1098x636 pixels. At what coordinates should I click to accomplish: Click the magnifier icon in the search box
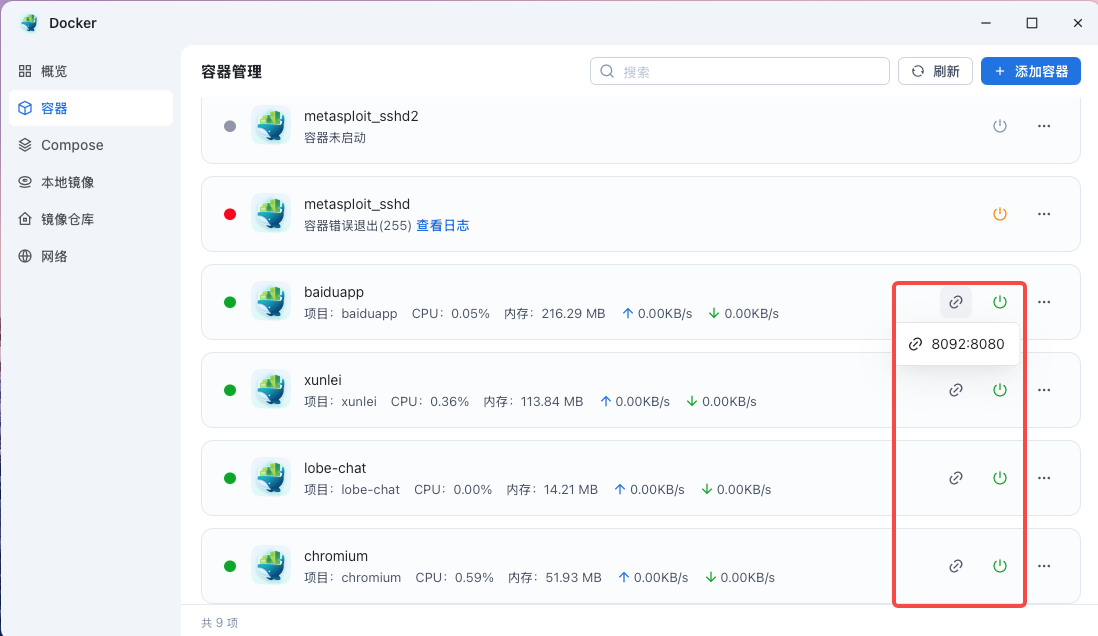607,71
